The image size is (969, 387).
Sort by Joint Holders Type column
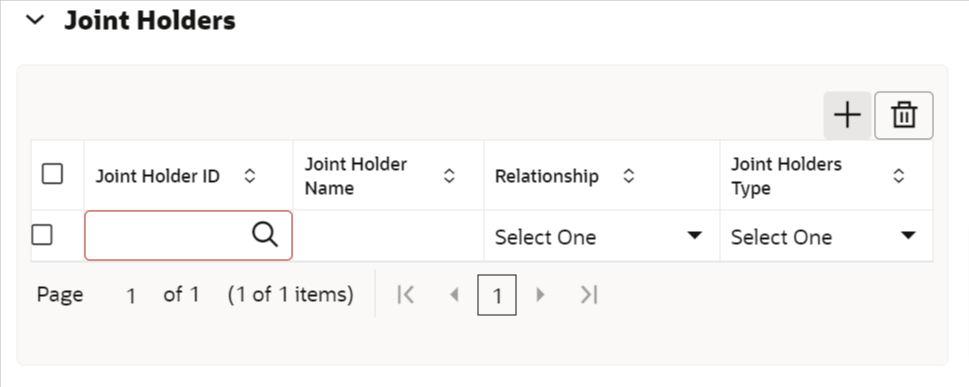(899, 176)
